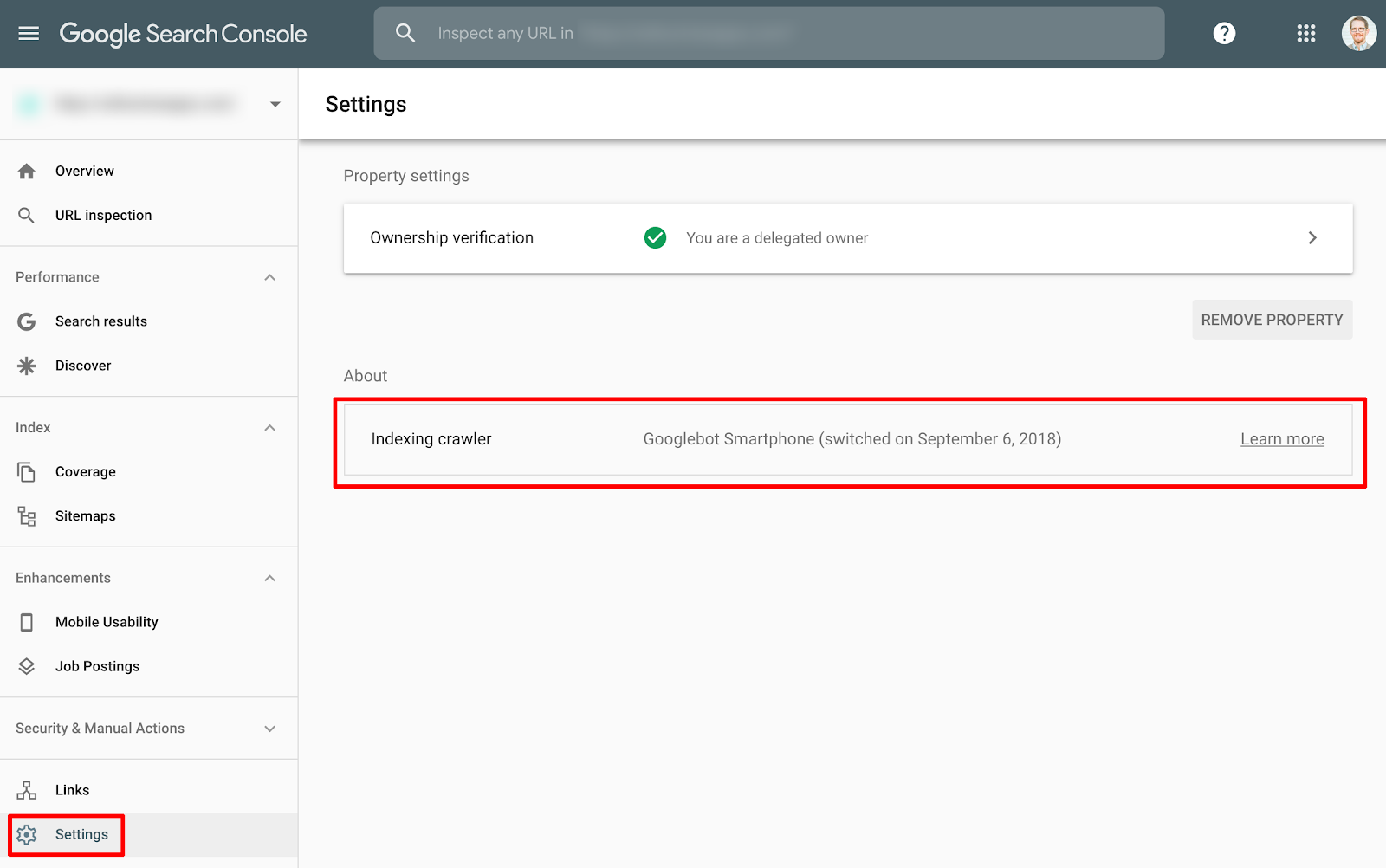Collapse the Performance section
The width and height of the screenshot is (1386, 868).
coord(270,277)
